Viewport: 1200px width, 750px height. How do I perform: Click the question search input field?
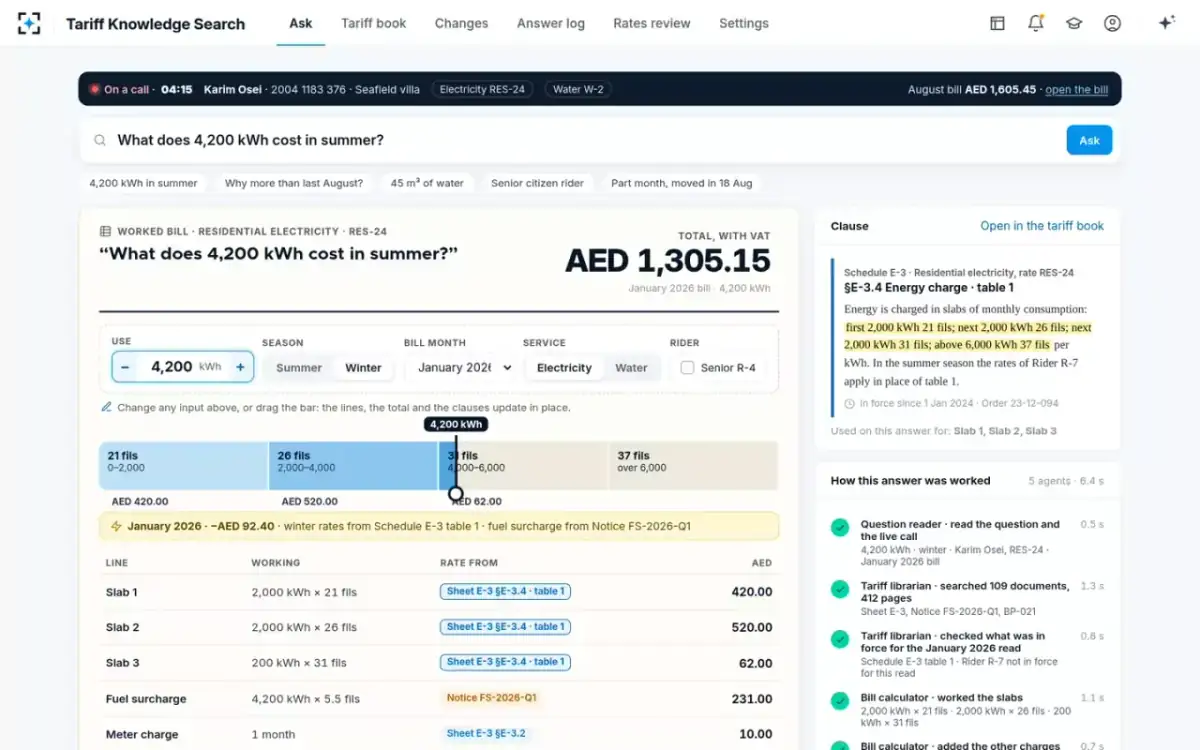click(x=585, y=140)
